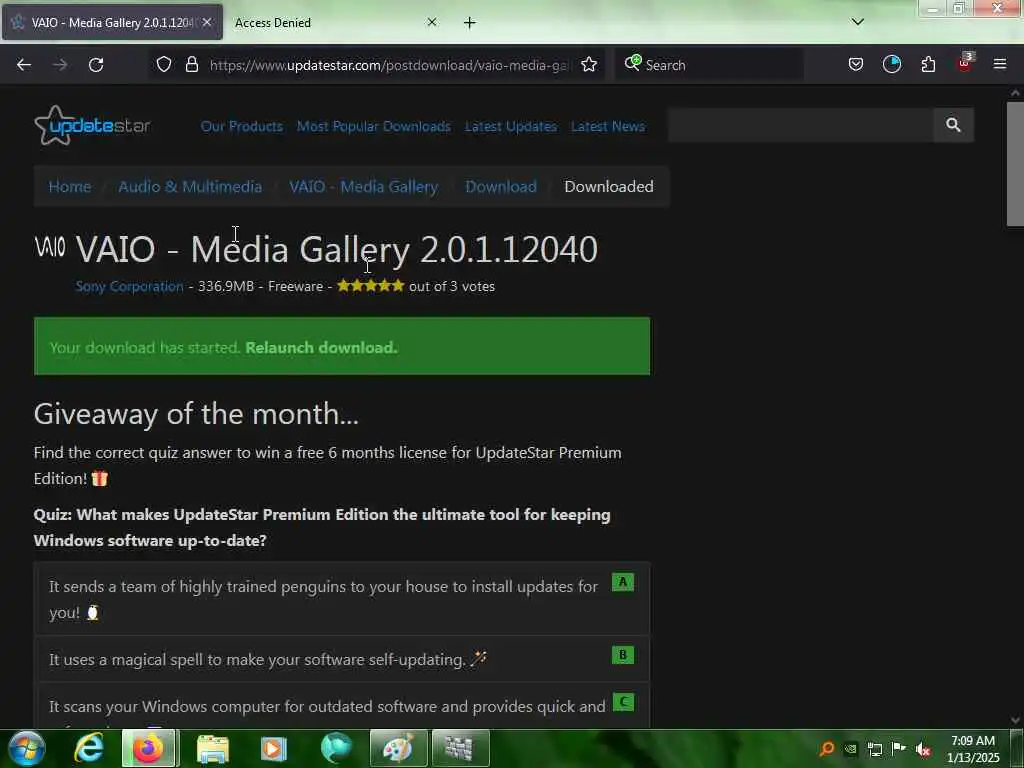This screenshot has height=768, width=1024.
Task: Click the page vertical scrollbar thumb
Action: point(1015,163)
